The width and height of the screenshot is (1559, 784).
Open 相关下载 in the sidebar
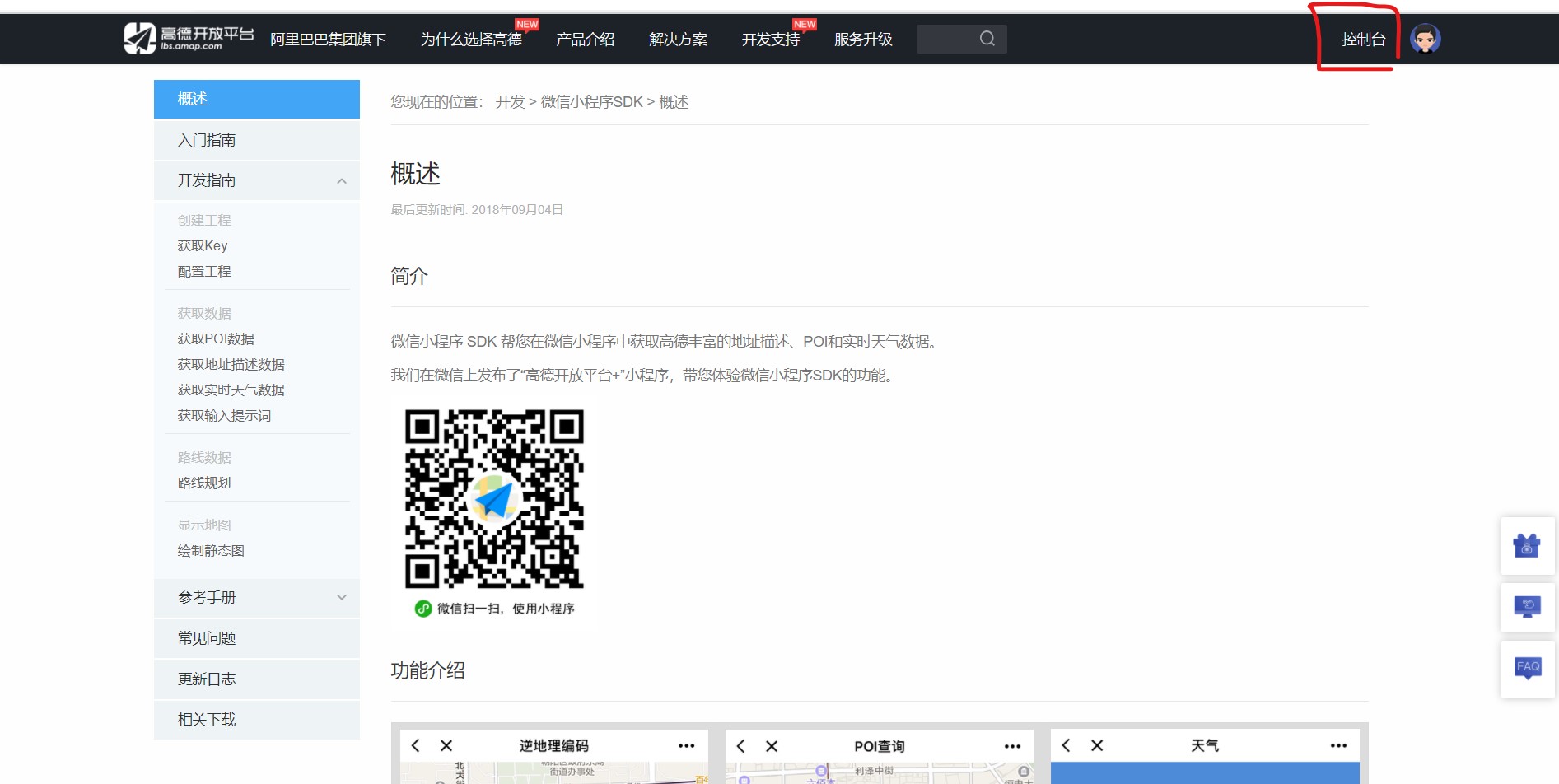257,720
